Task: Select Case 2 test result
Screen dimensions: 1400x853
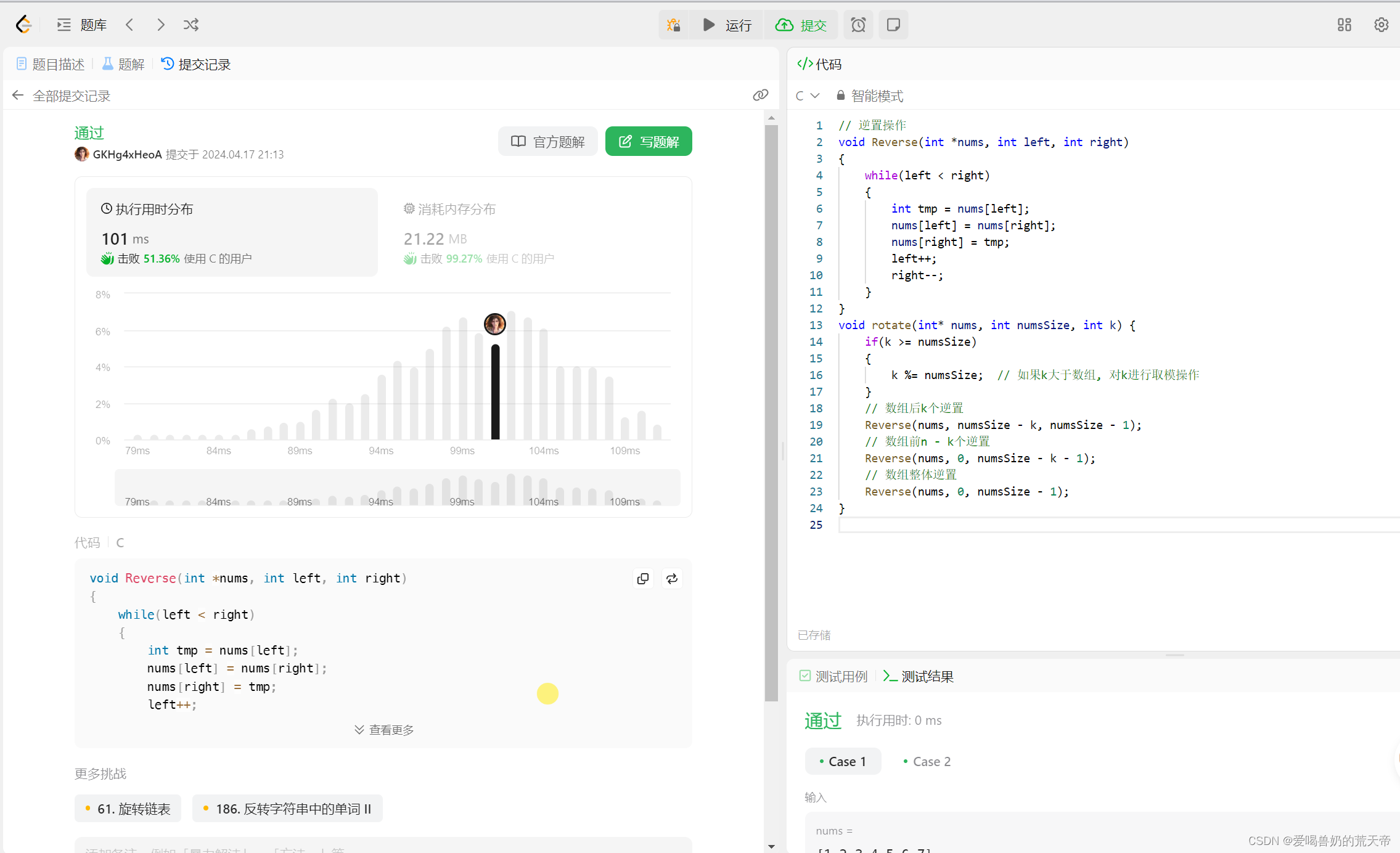Action: pyautogui.click(x=927, y=761)
